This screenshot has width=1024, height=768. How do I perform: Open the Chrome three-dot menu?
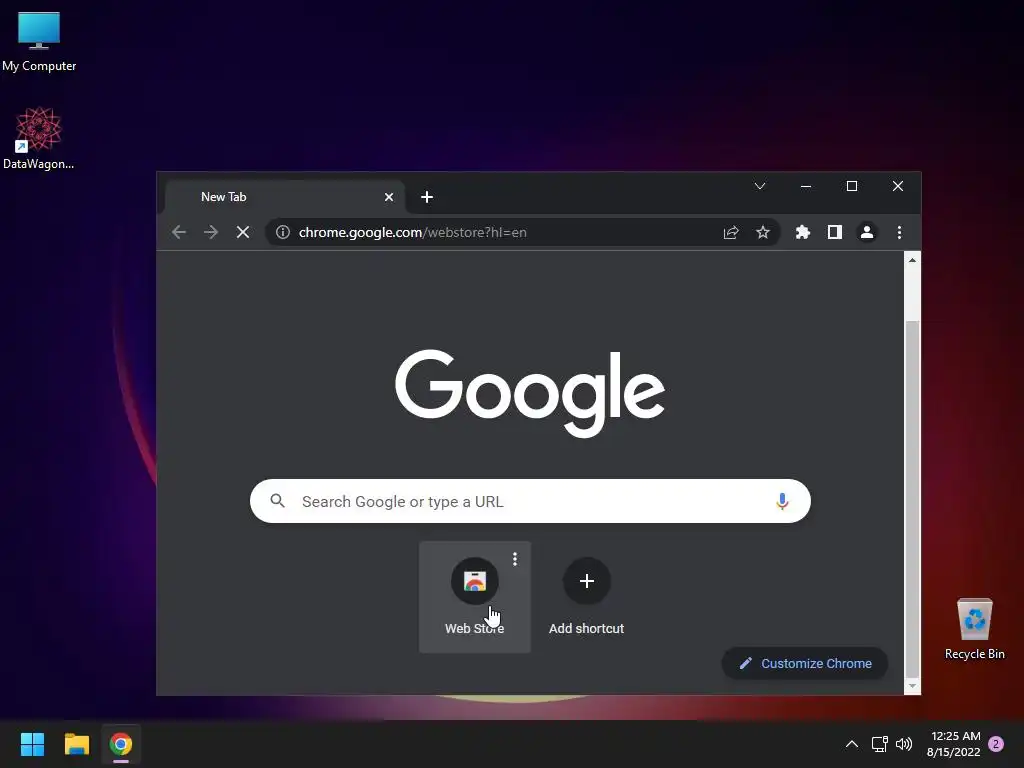tap(899, 232)
